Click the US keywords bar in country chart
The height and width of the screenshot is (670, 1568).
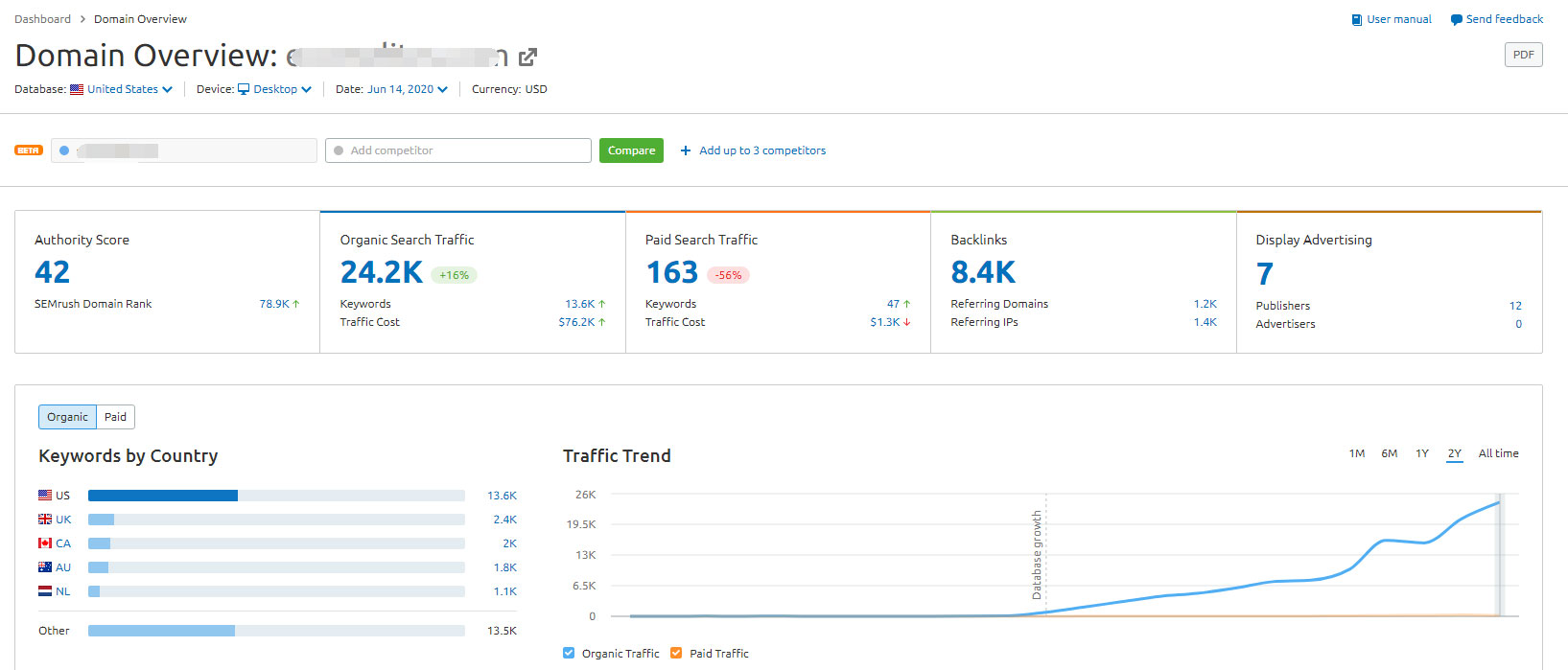point(163,496)
